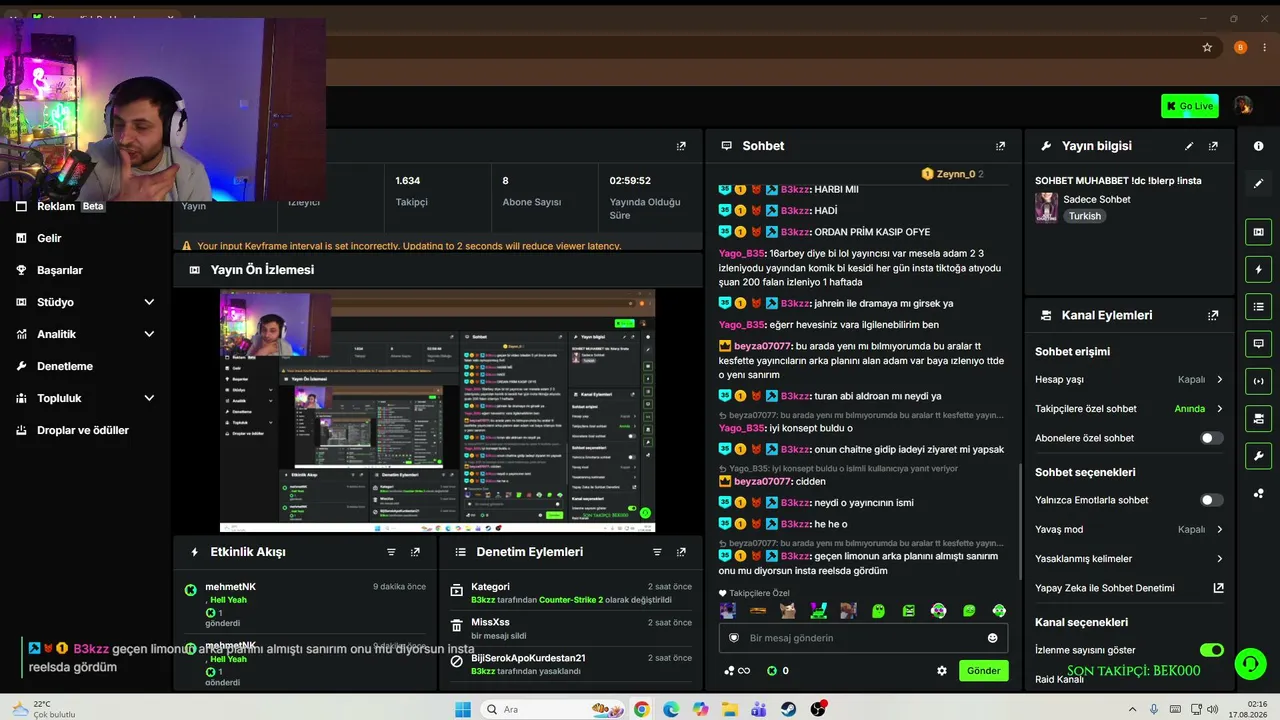Pop out the Sohbet chat panel

(x=1000, y=146)
